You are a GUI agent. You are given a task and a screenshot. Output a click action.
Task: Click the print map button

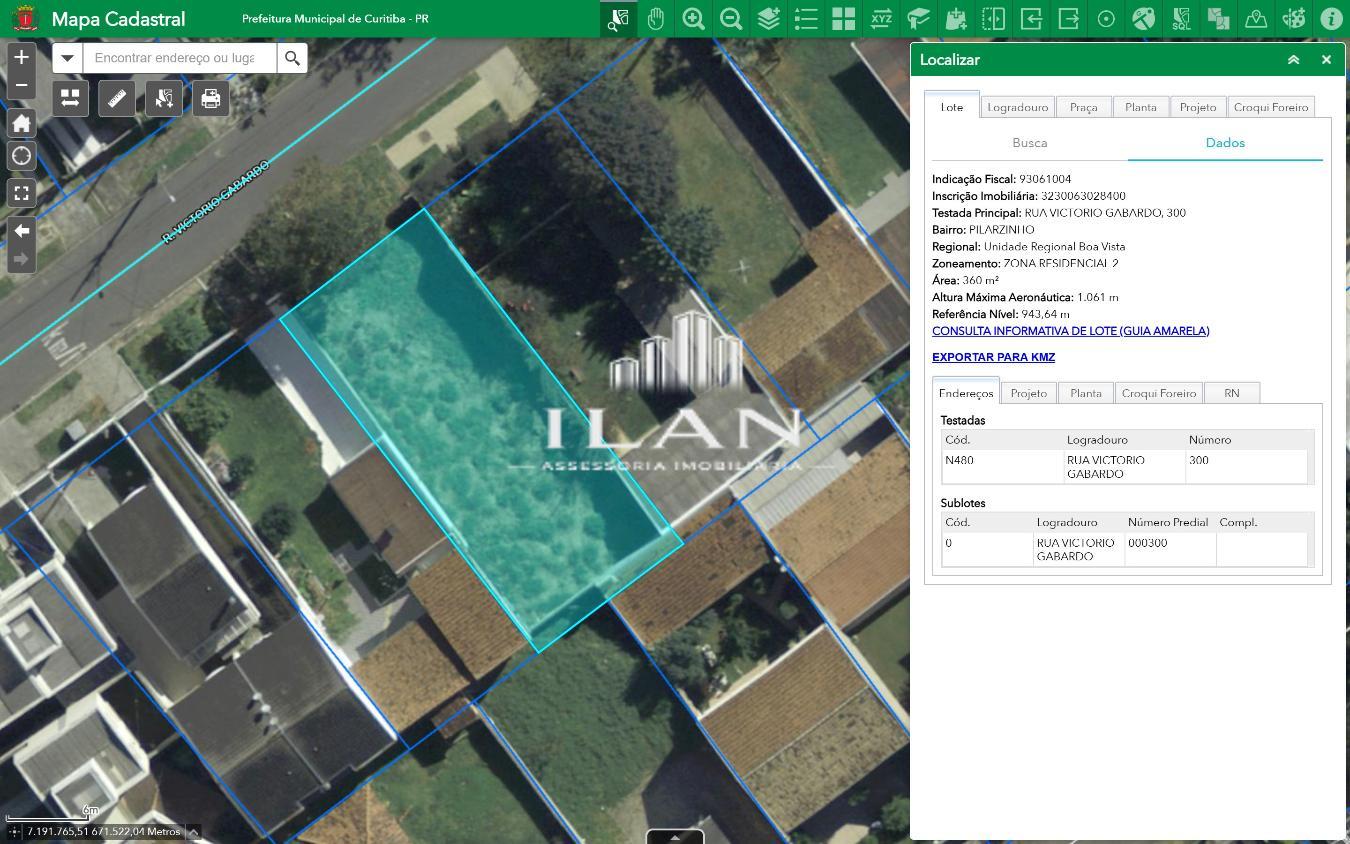(211, 98)
